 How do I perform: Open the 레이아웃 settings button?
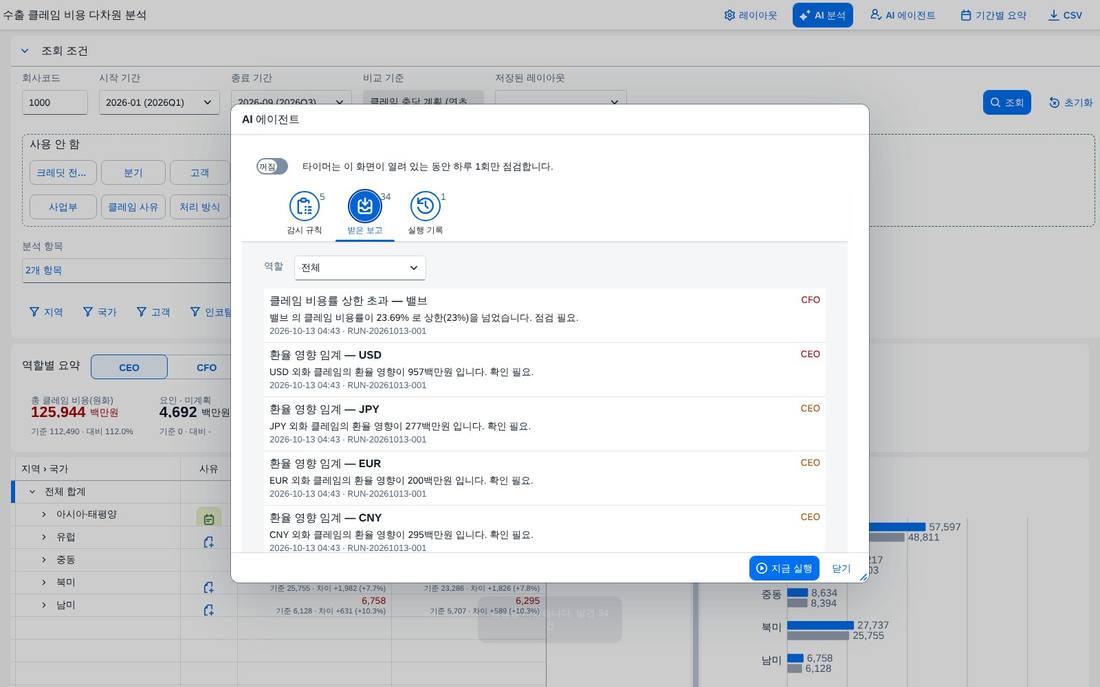coord(750,15)
